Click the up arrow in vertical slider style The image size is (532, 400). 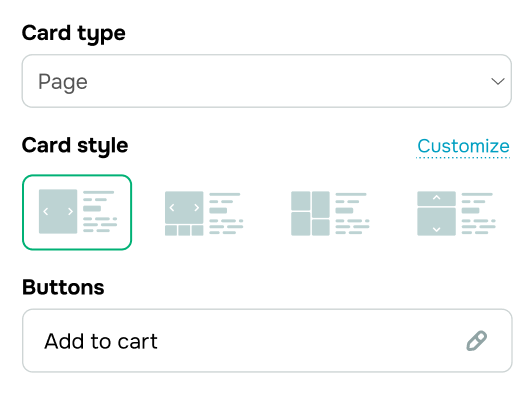tap(437, 197)
